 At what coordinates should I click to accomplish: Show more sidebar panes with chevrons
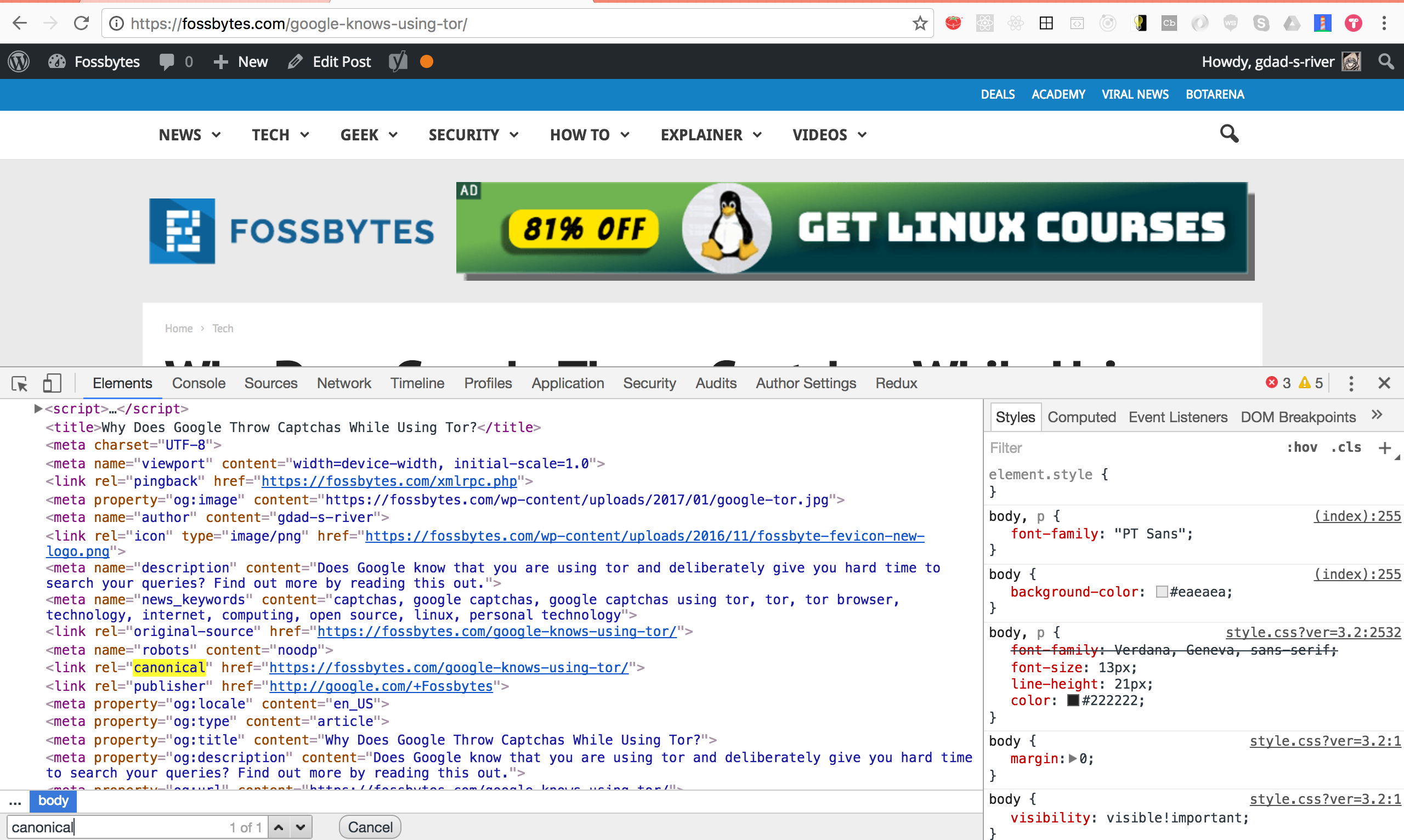pyautogui.click(x=1377, y=415)
